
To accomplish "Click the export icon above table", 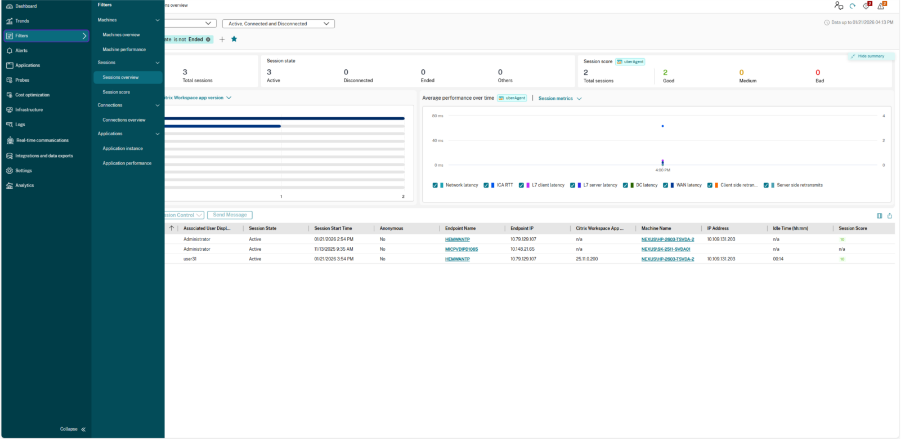I will pos(890,216).
